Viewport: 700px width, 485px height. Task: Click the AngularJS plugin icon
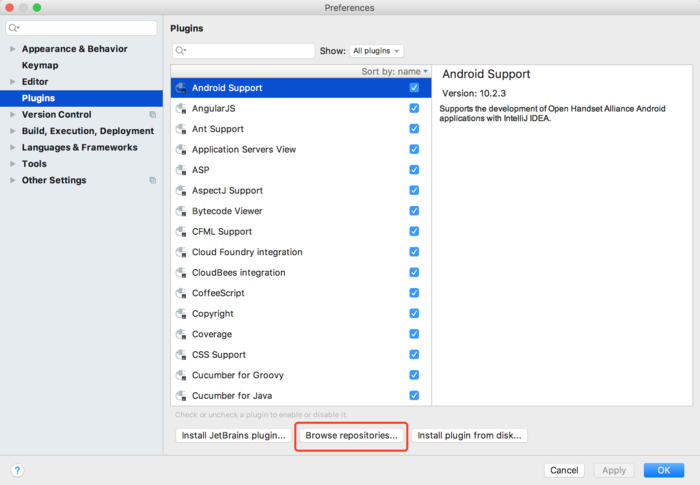coord(181,109)
